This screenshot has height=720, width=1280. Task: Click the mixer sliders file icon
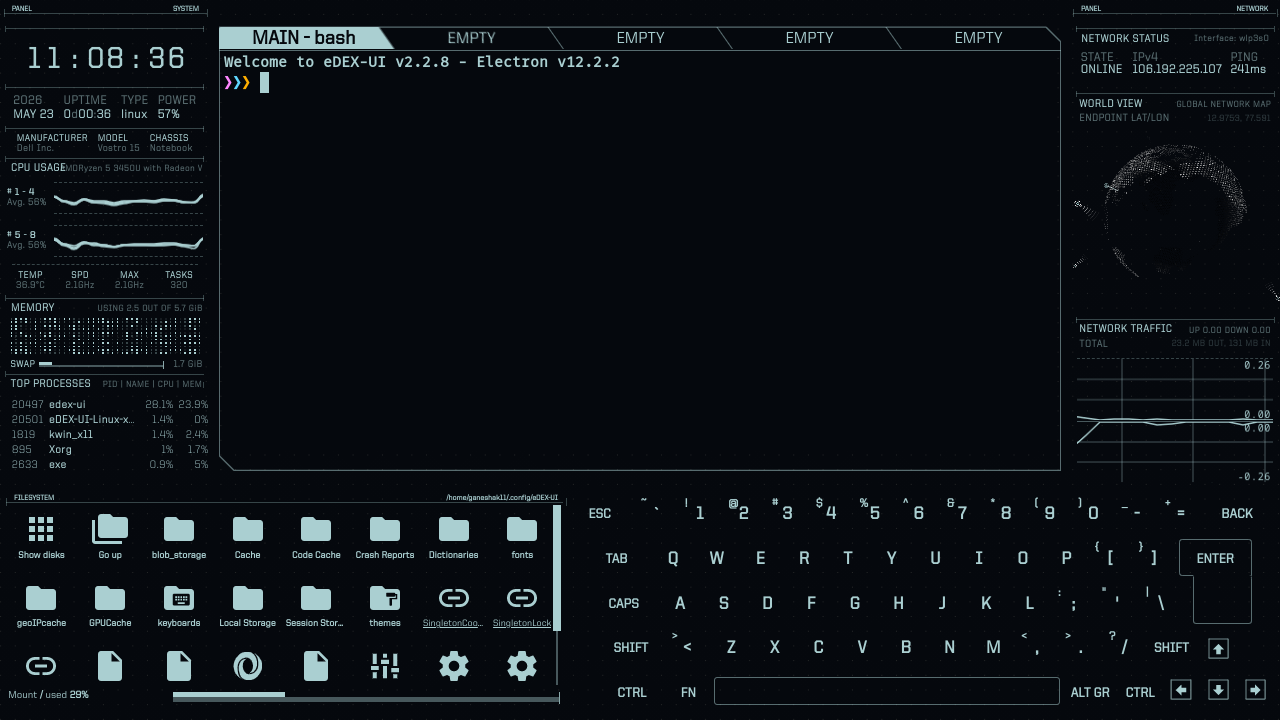(385, 666)
